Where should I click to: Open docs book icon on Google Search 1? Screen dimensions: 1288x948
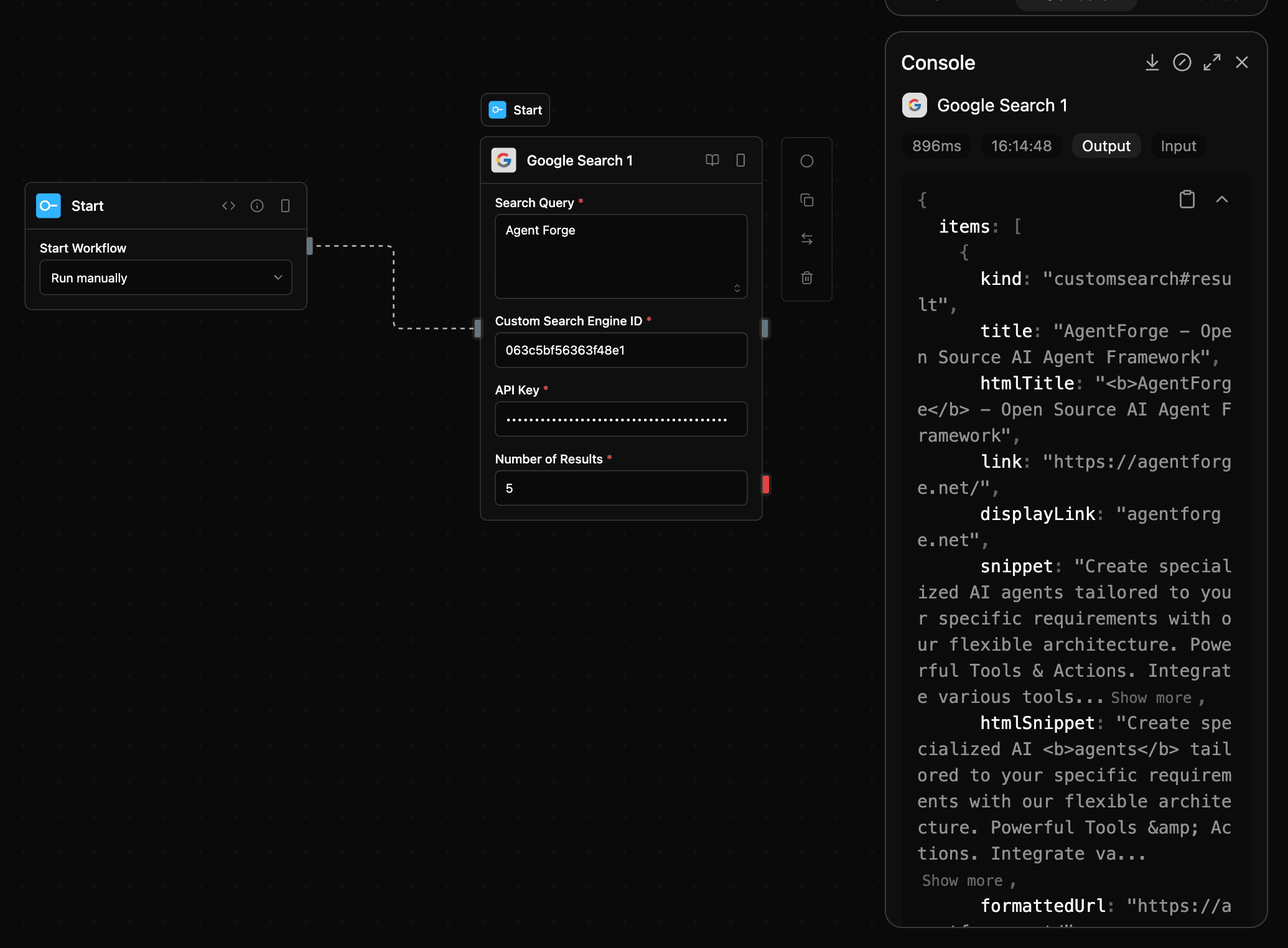click(712, 160)
